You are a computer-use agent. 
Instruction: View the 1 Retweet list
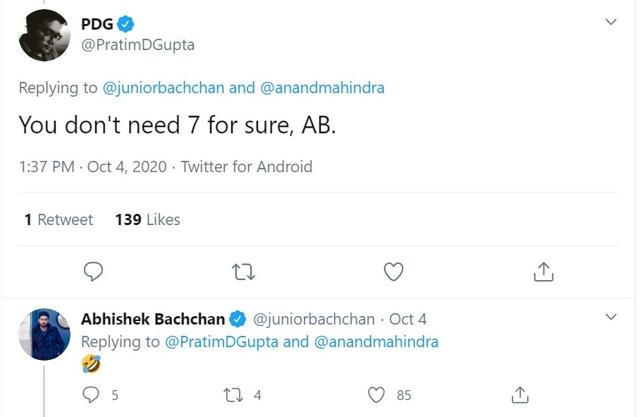coord(59,220)
